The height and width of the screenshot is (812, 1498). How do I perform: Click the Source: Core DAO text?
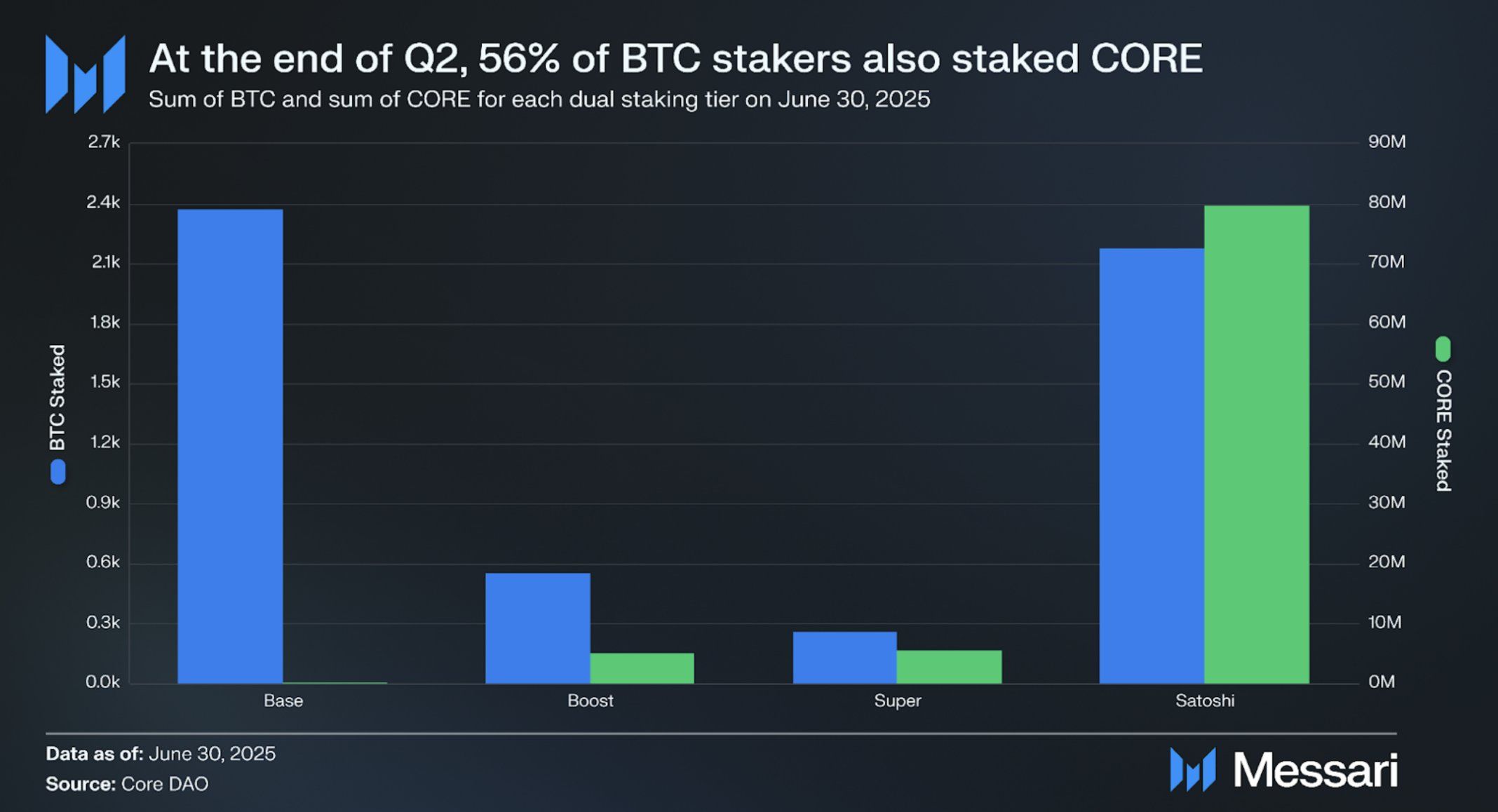(x=127, y=783)
